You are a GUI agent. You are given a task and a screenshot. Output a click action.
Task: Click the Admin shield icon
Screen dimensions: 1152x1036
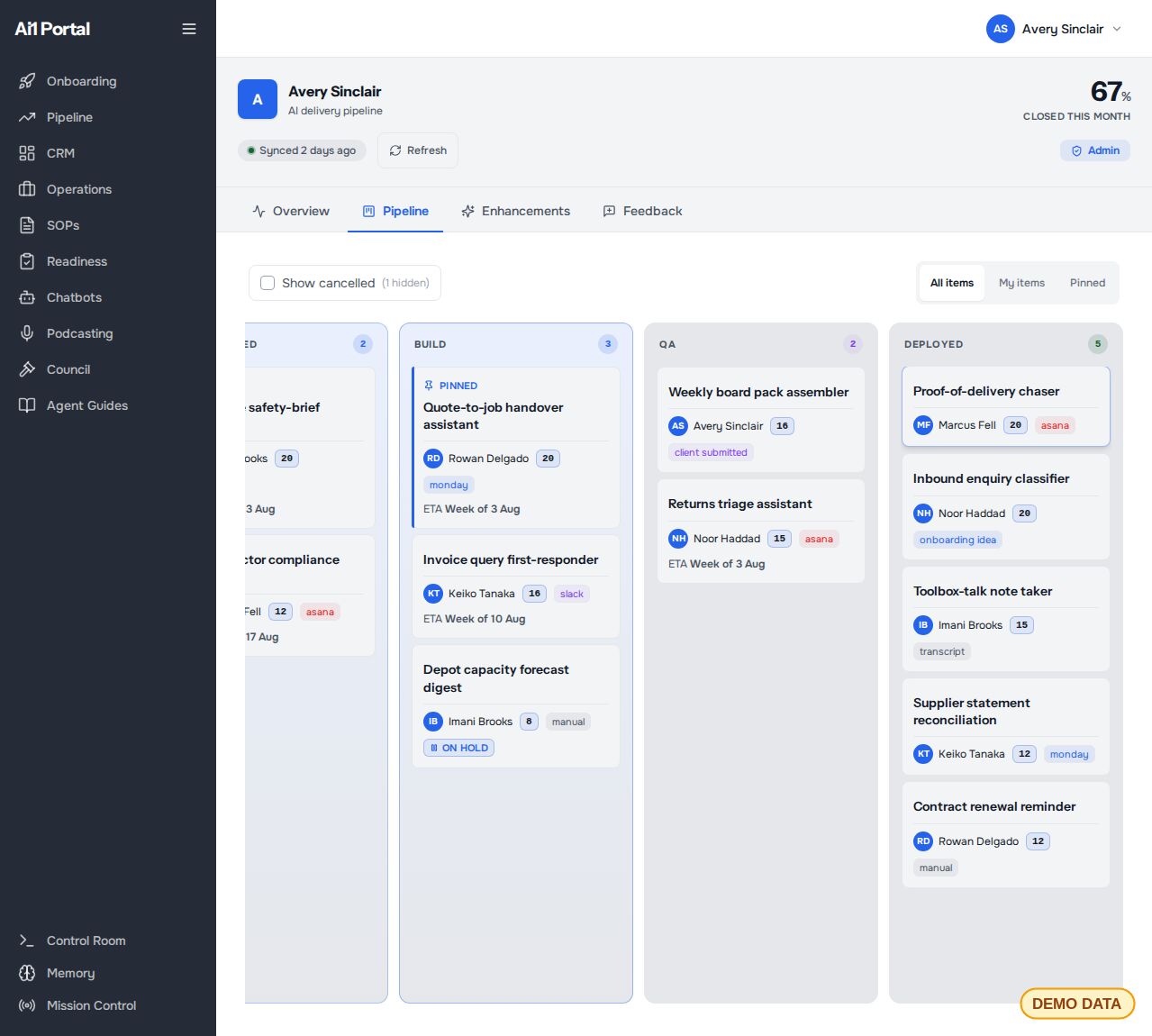coord(1076,150)
